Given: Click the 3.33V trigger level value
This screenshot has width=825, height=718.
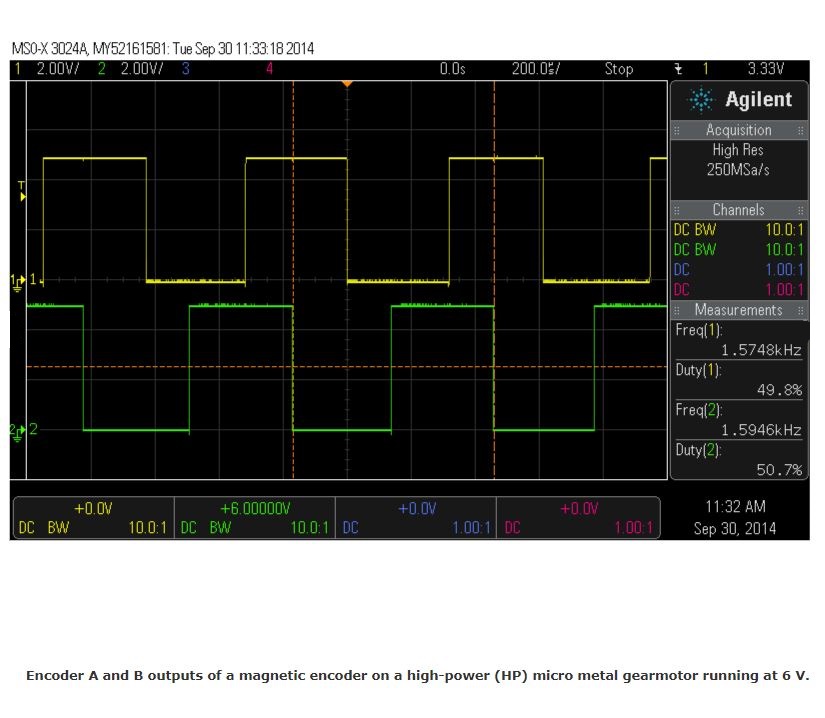Looking at the screenshot, I should click(765, 69).
